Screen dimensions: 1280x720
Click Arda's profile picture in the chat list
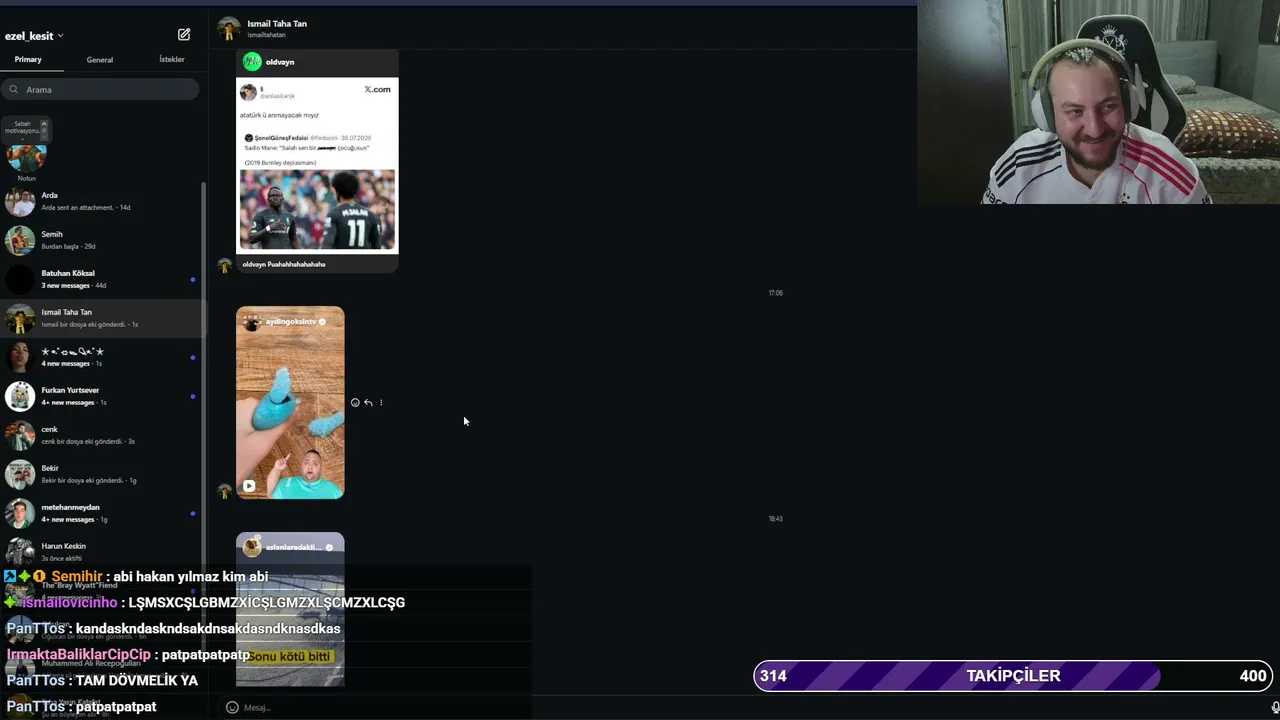pyautogui.click(x=20, y=201)
